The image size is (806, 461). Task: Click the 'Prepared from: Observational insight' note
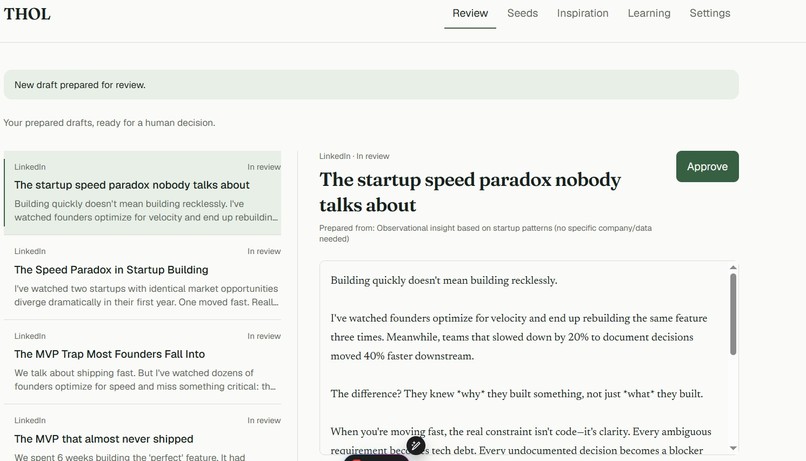[x=485, y=233]
